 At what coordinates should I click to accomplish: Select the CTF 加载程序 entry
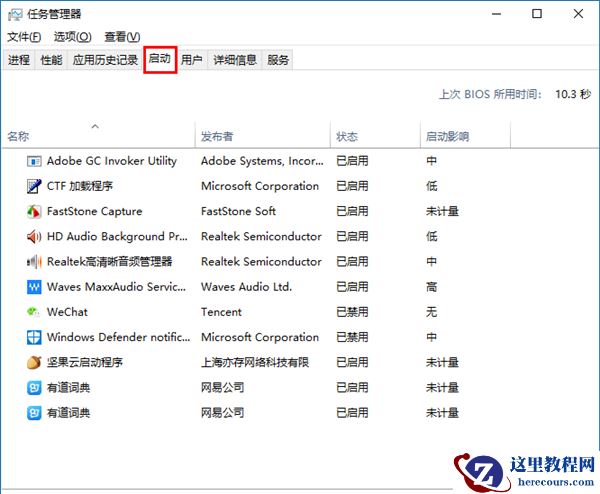tap(80, 186)
